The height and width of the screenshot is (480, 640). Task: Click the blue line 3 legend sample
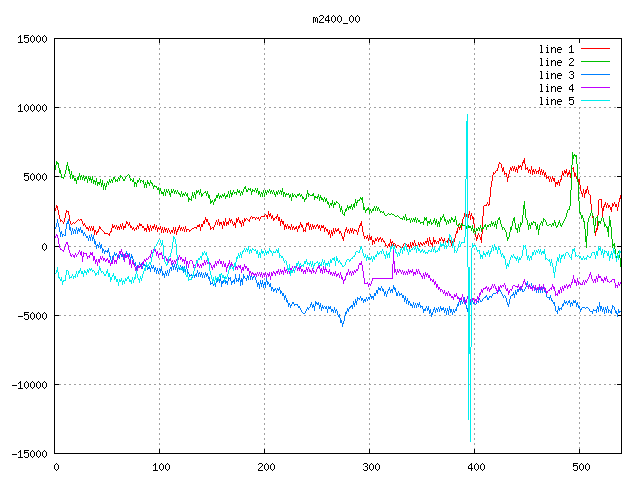[595, 75]
